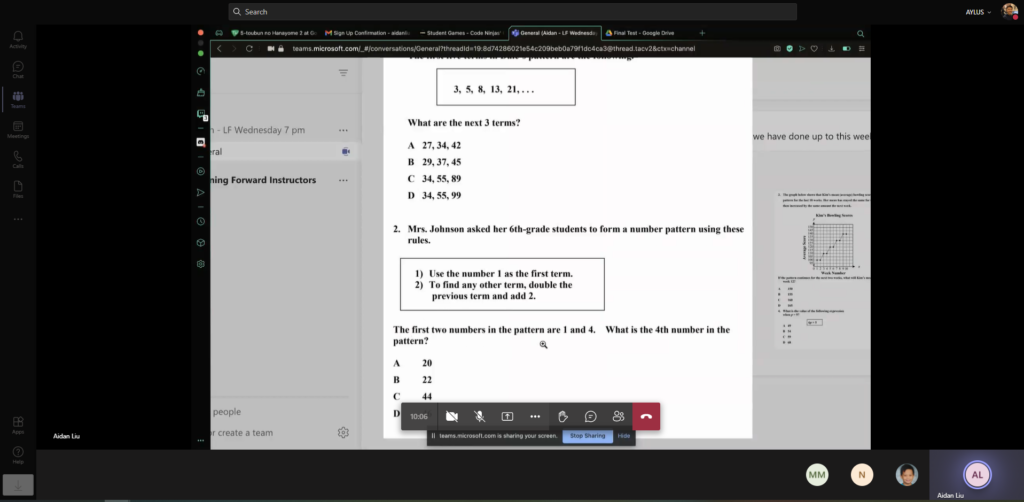Viewport: 1024px width, 502px height.
Task: Open more options for Forward Instructors team
Action: click(x=343, y=180)
